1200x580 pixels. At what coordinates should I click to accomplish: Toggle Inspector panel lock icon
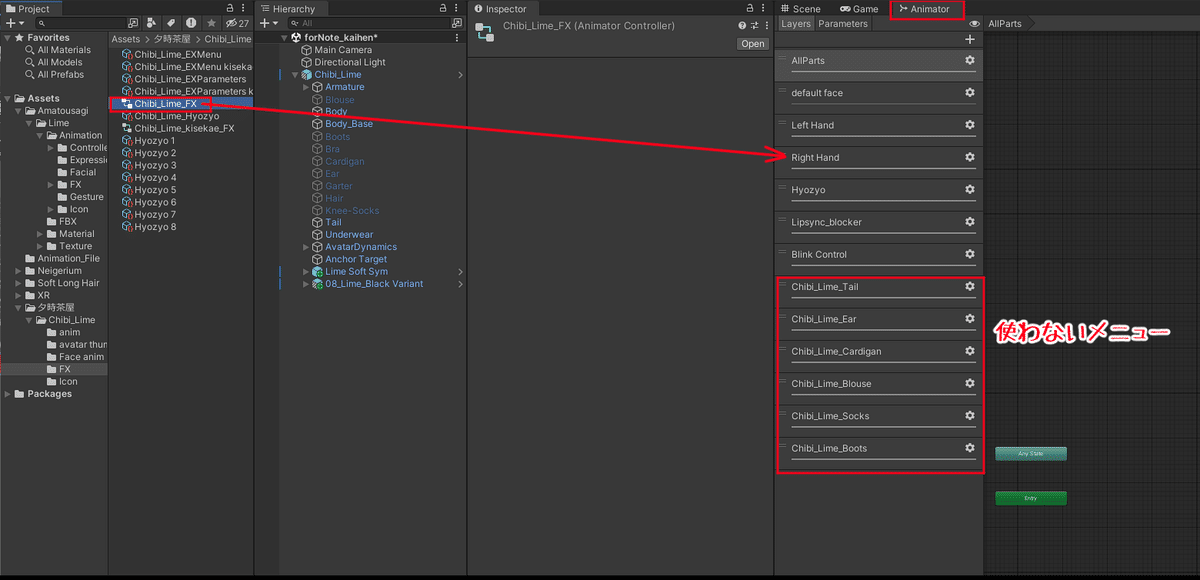coord(751,8)
